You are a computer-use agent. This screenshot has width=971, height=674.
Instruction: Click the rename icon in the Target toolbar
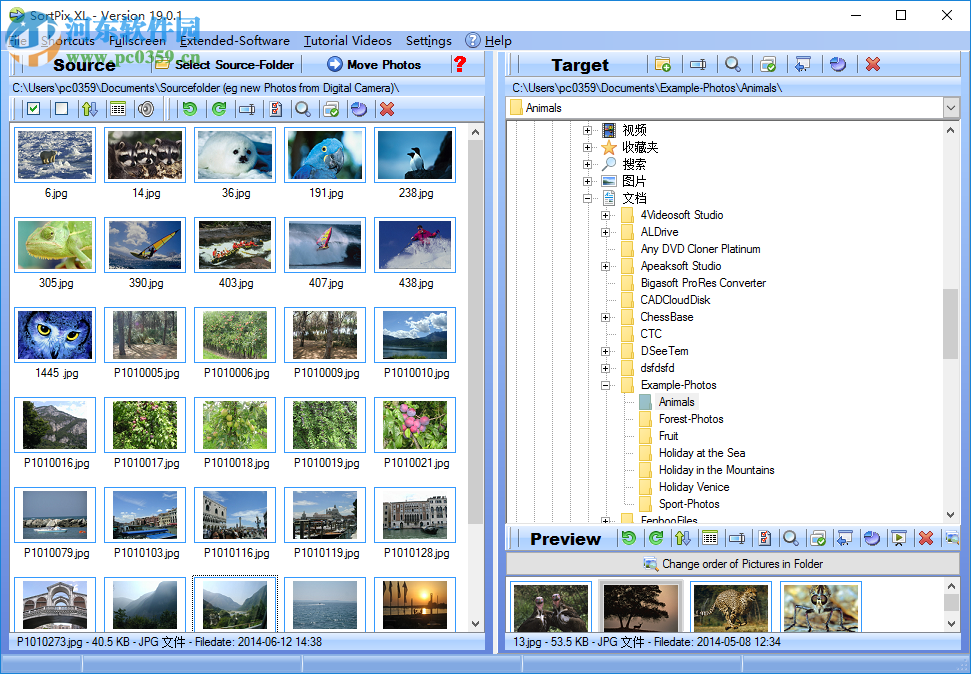697,64
